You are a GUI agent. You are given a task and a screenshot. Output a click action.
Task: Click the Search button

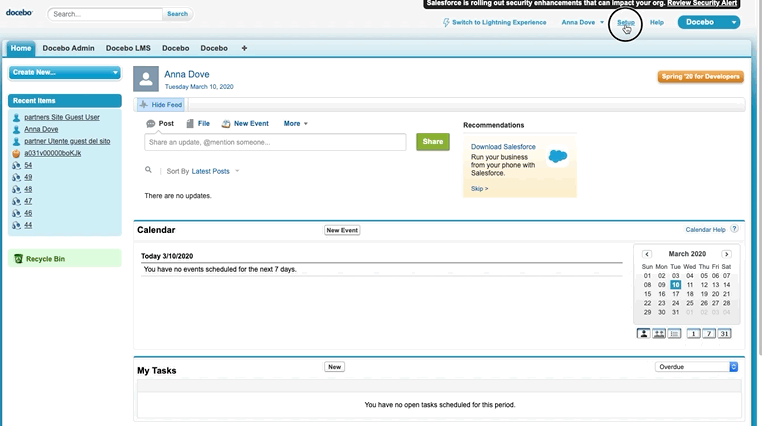tap(177, 14)
